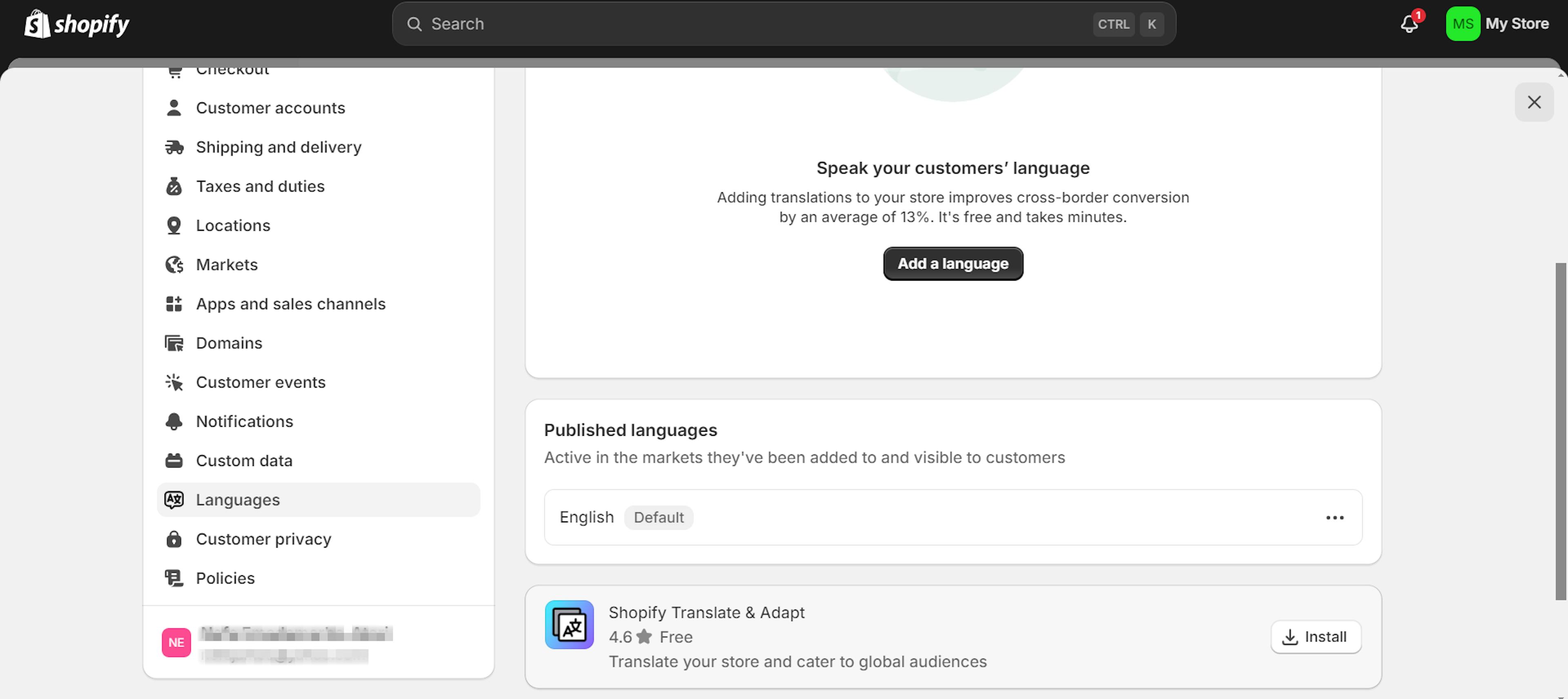Click the Apps and sales channels sidebar icon
Viewport: 1568px width, 699px height.
[x=175, y=303]
